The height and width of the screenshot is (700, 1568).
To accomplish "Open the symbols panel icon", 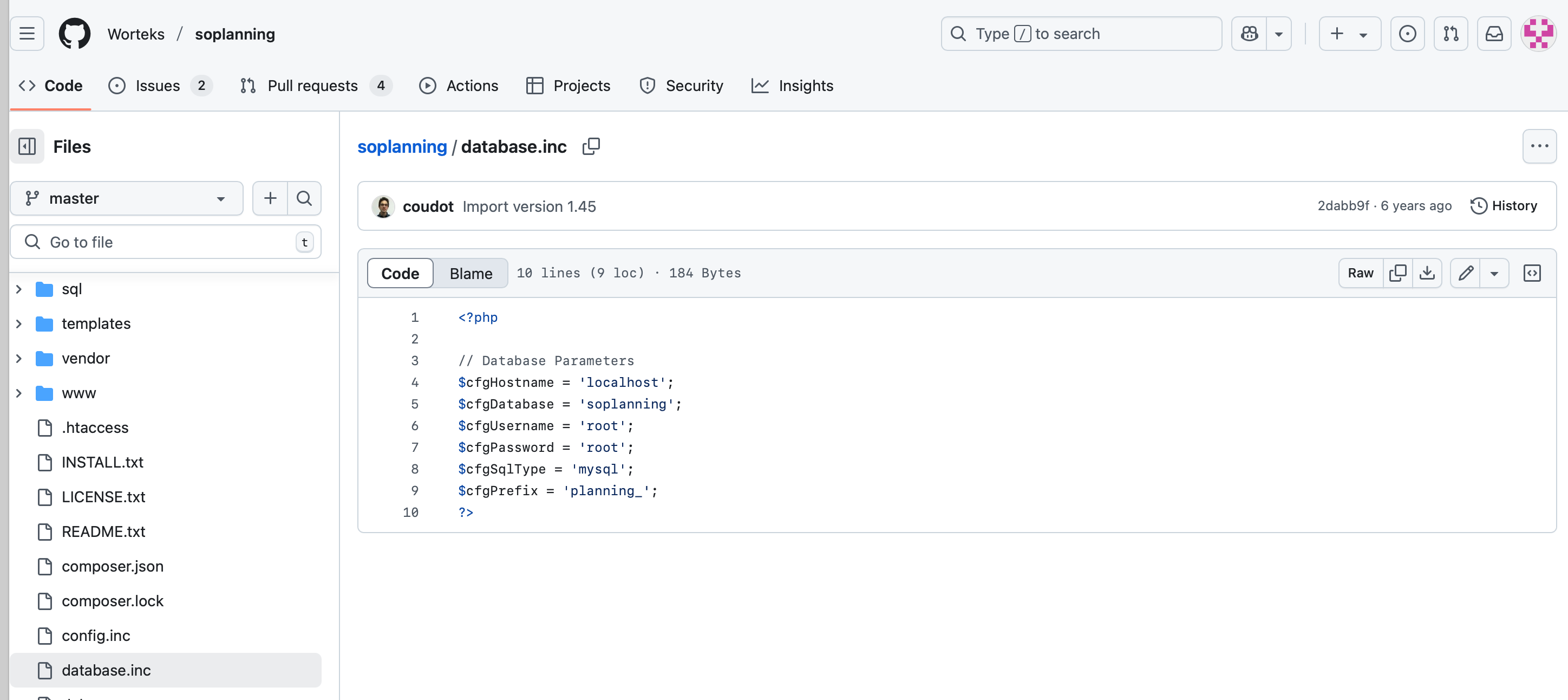I will click(x=1532, y=273).
